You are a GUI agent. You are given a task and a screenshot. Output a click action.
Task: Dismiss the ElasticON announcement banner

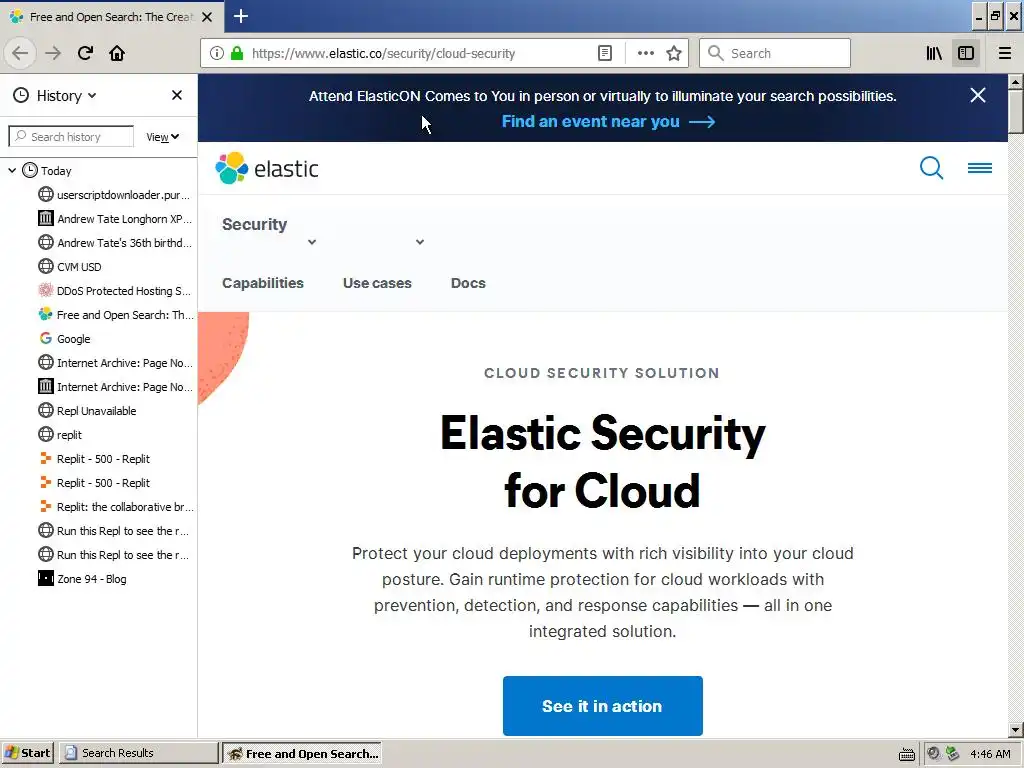(x=978, y=95)
